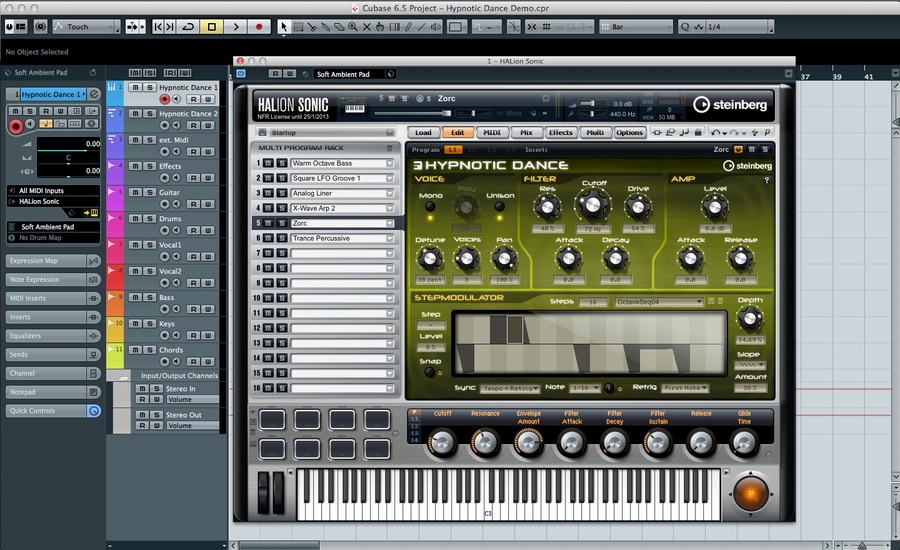
Task: Solo the Drums track
Action: pos(149,219)
